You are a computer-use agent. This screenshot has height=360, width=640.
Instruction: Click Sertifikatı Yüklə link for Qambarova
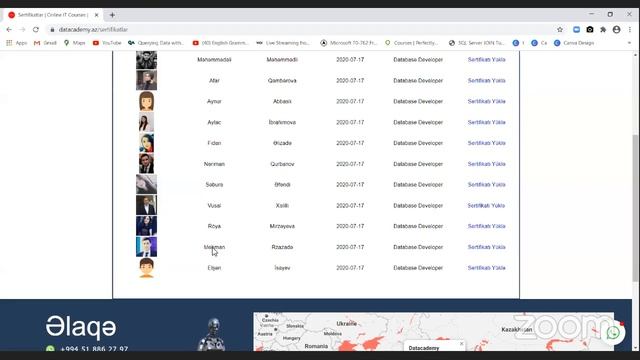(487, 80)
